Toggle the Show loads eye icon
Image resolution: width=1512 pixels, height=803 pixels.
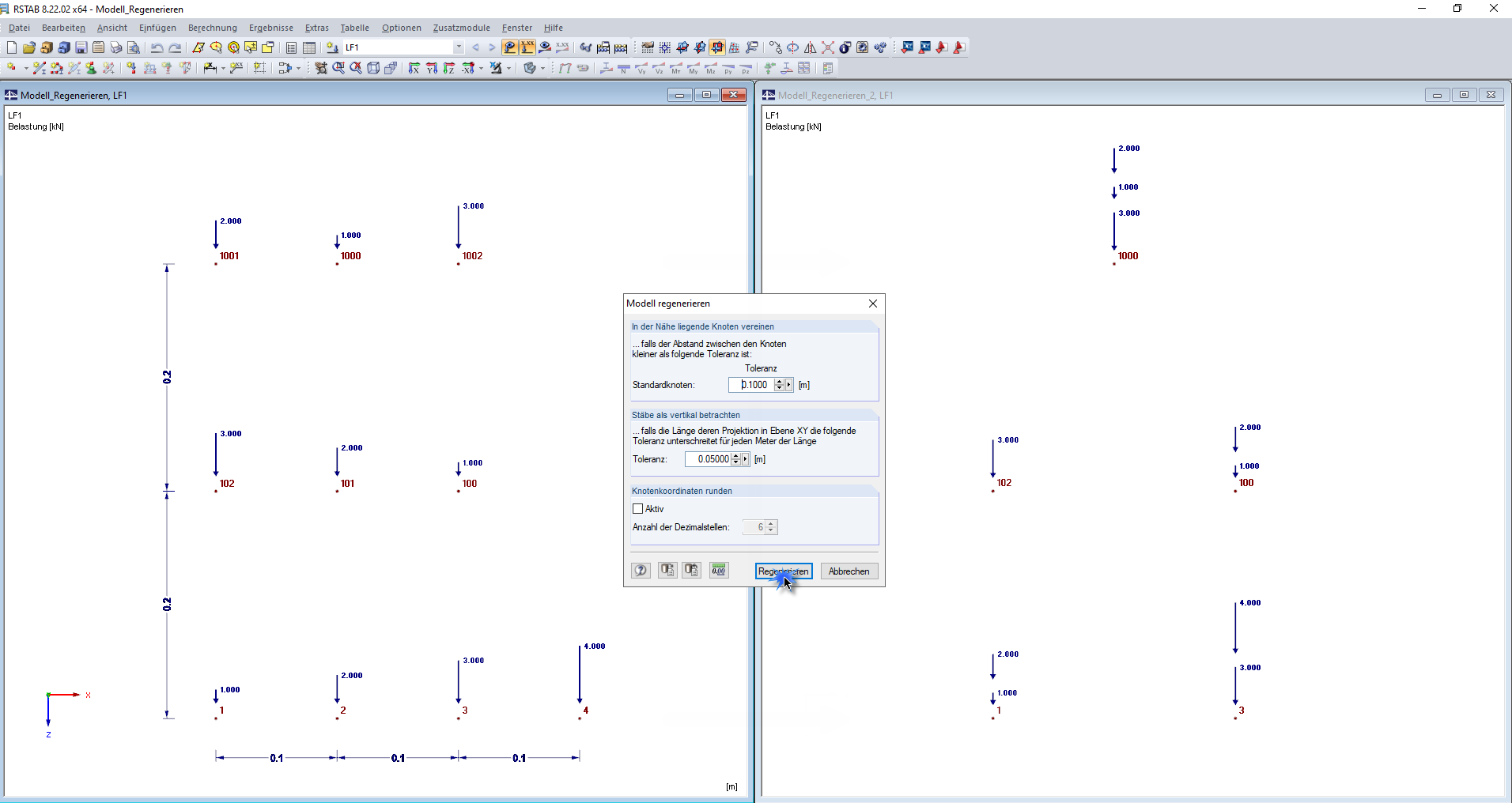click(509, 47)
